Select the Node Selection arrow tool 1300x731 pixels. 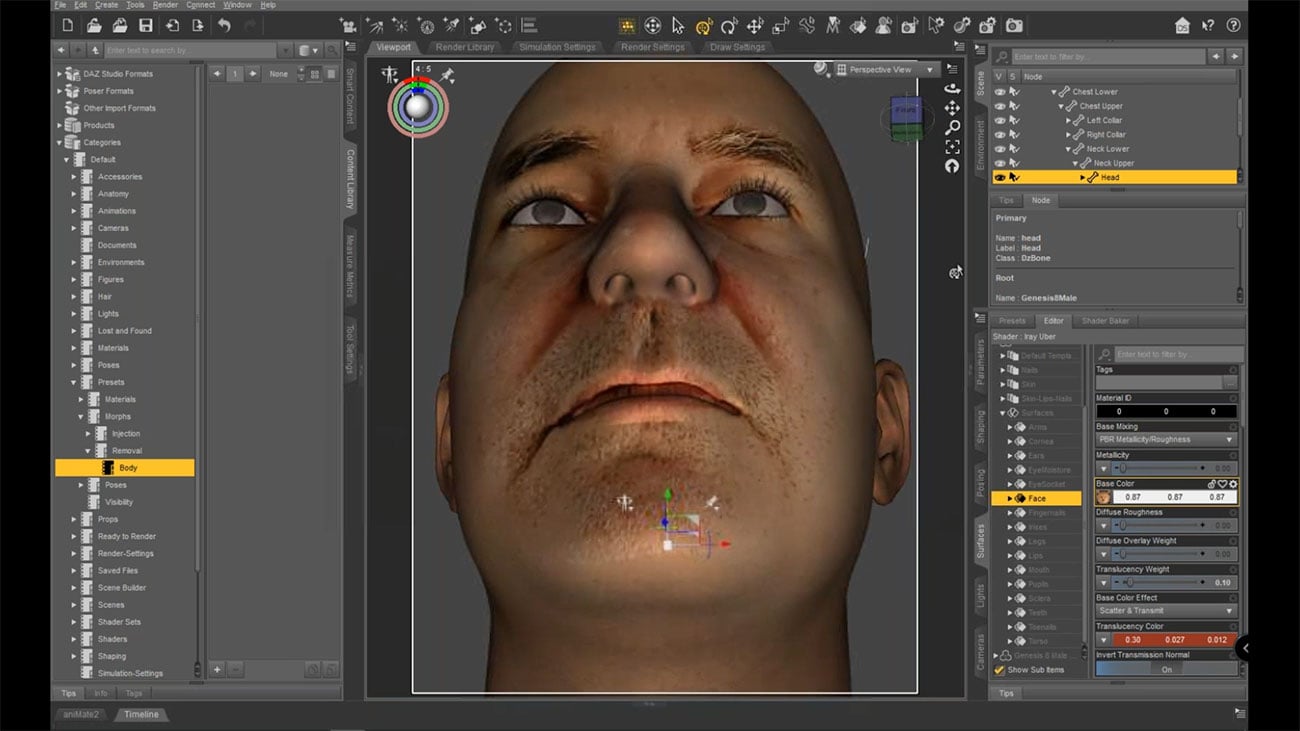point(679,25)
